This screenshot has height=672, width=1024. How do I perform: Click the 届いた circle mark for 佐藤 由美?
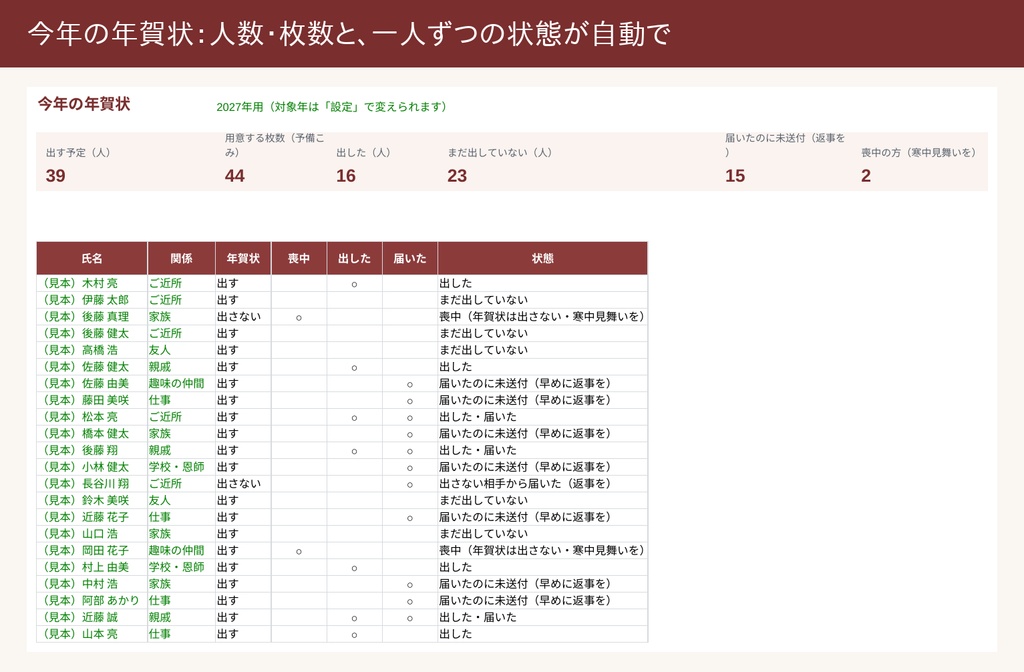click(409, 384)
